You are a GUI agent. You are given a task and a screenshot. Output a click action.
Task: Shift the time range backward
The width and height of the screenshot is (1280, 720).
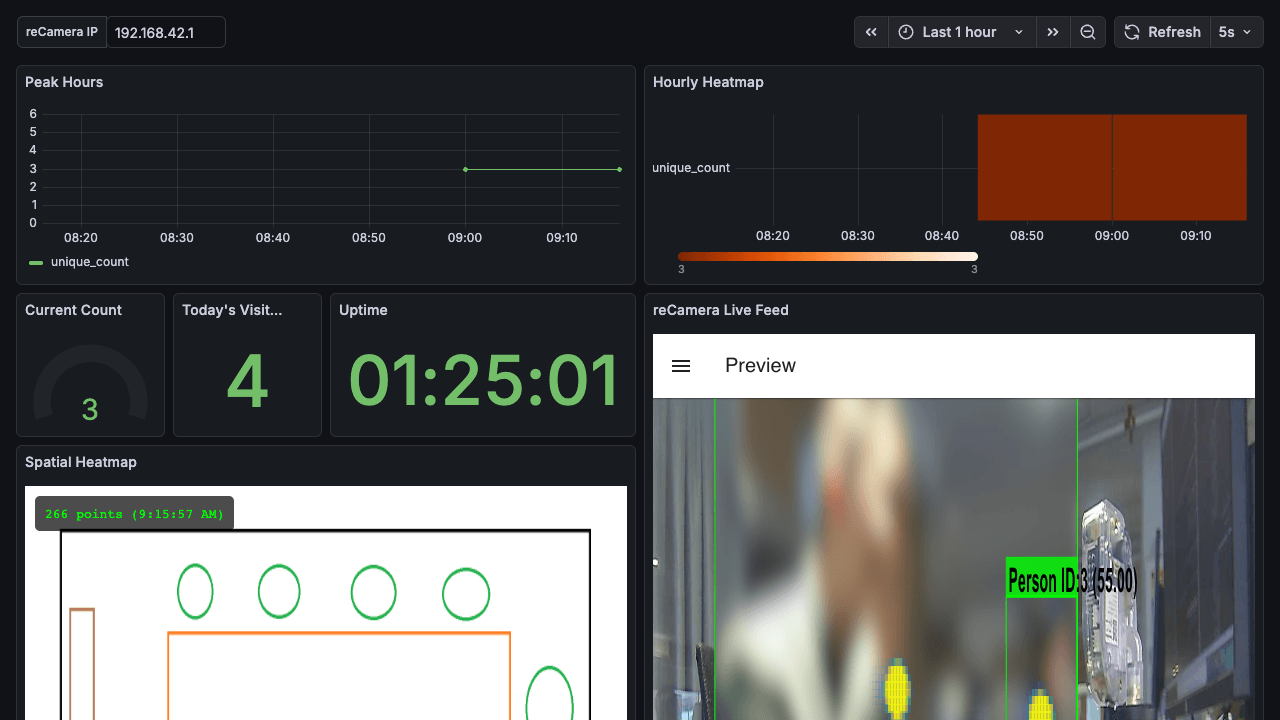click(871, 32)
